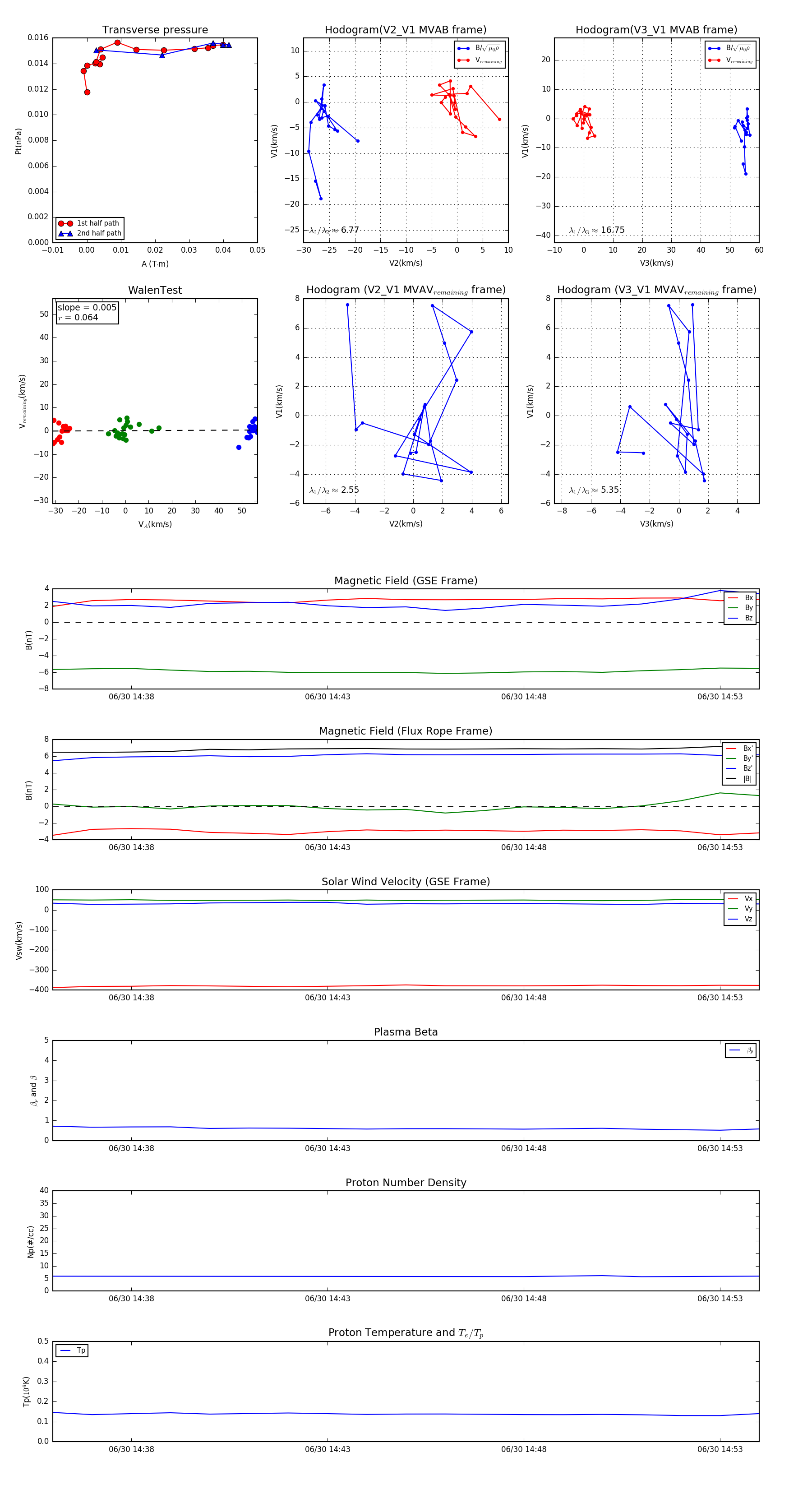Image resolution: width=812 pixels, height=1489 pixels.
Task: Click the "Pt(nPa)" axis label
Action: click(18, 141)
